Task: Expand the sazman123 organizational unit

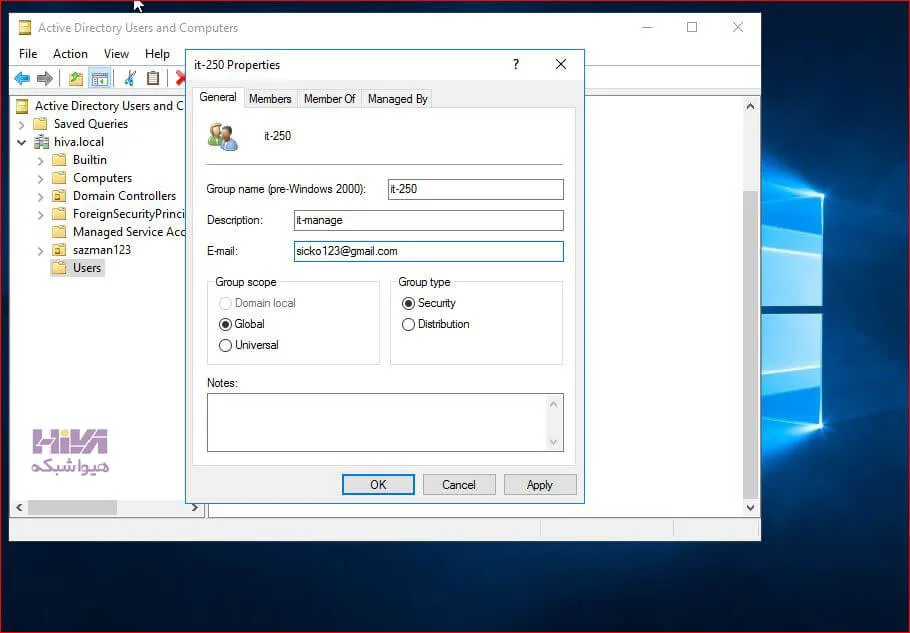Action: [40, 250]
